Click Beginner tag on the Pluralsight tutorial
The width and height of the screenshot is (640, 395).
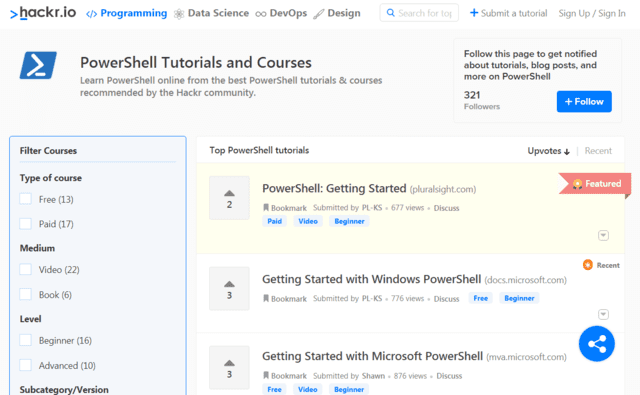(349, 221)
